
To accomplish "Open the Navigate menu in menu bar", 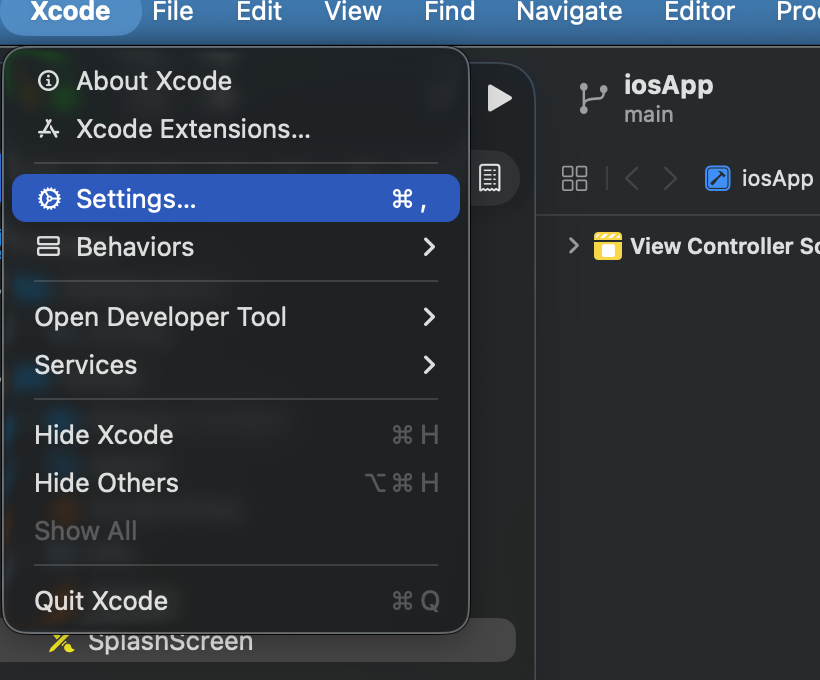I will click(x=569, y=12).
